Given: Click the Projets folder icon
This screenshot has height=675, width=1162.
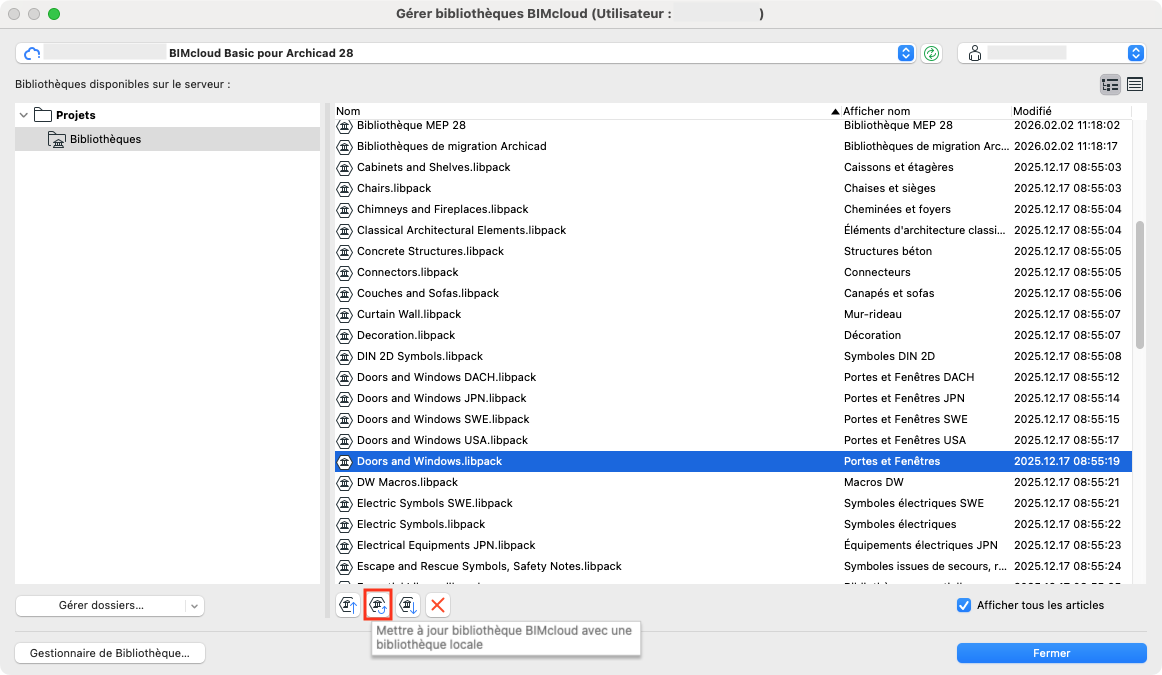Looking at the screenshot, I should pos(43,115).
